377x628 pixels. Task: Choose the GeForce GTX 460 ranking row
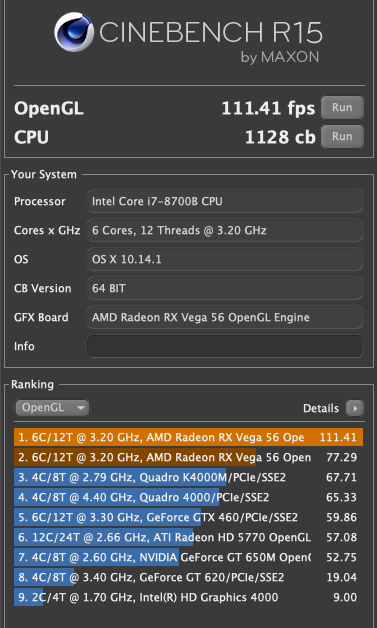tap(188, 517)
